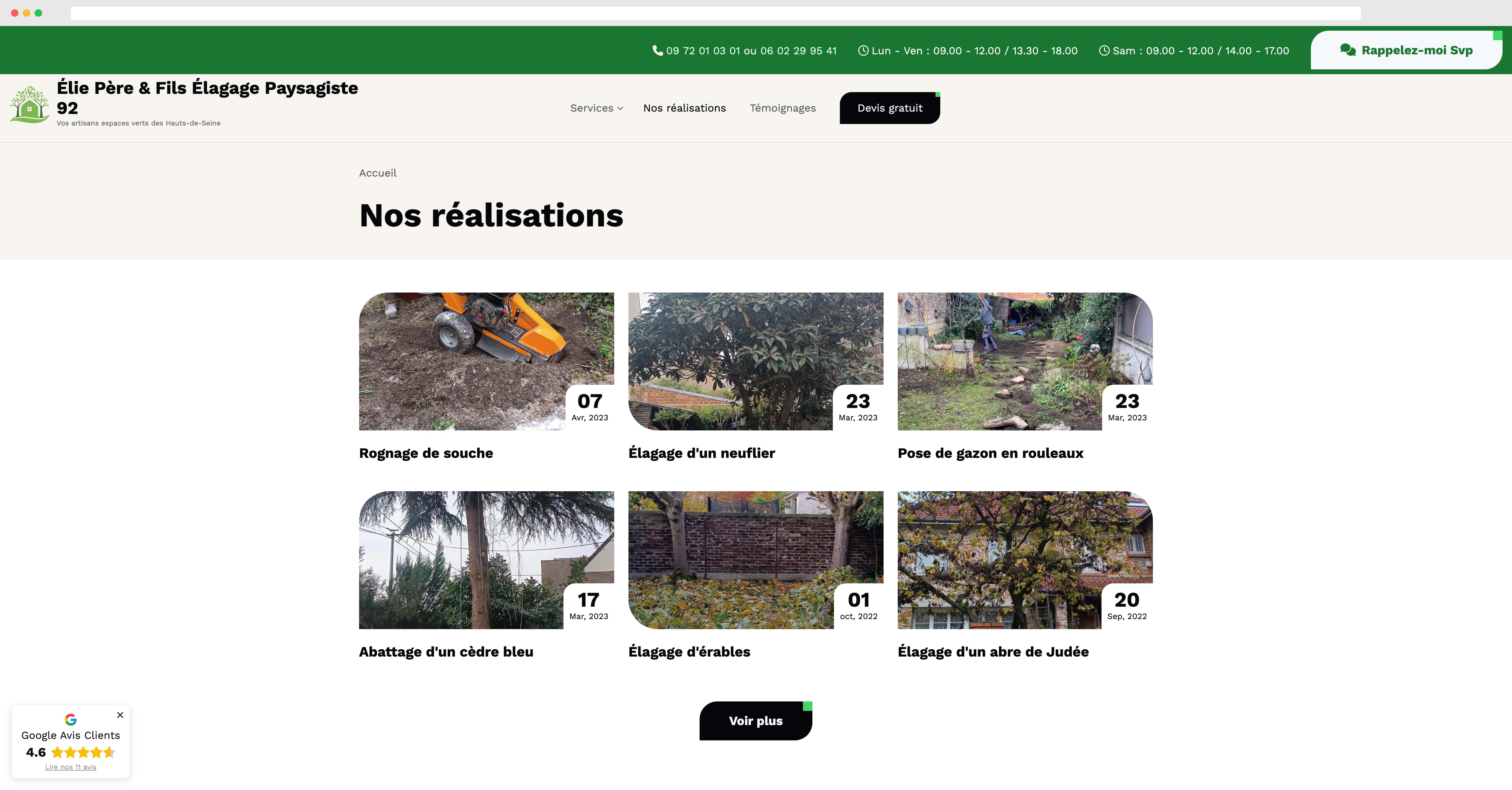Image resolution: width=1512 pixels, height=790 pixels.
Task: Click the Rappelez-moi Svp button
Action: pos(1406,50)
